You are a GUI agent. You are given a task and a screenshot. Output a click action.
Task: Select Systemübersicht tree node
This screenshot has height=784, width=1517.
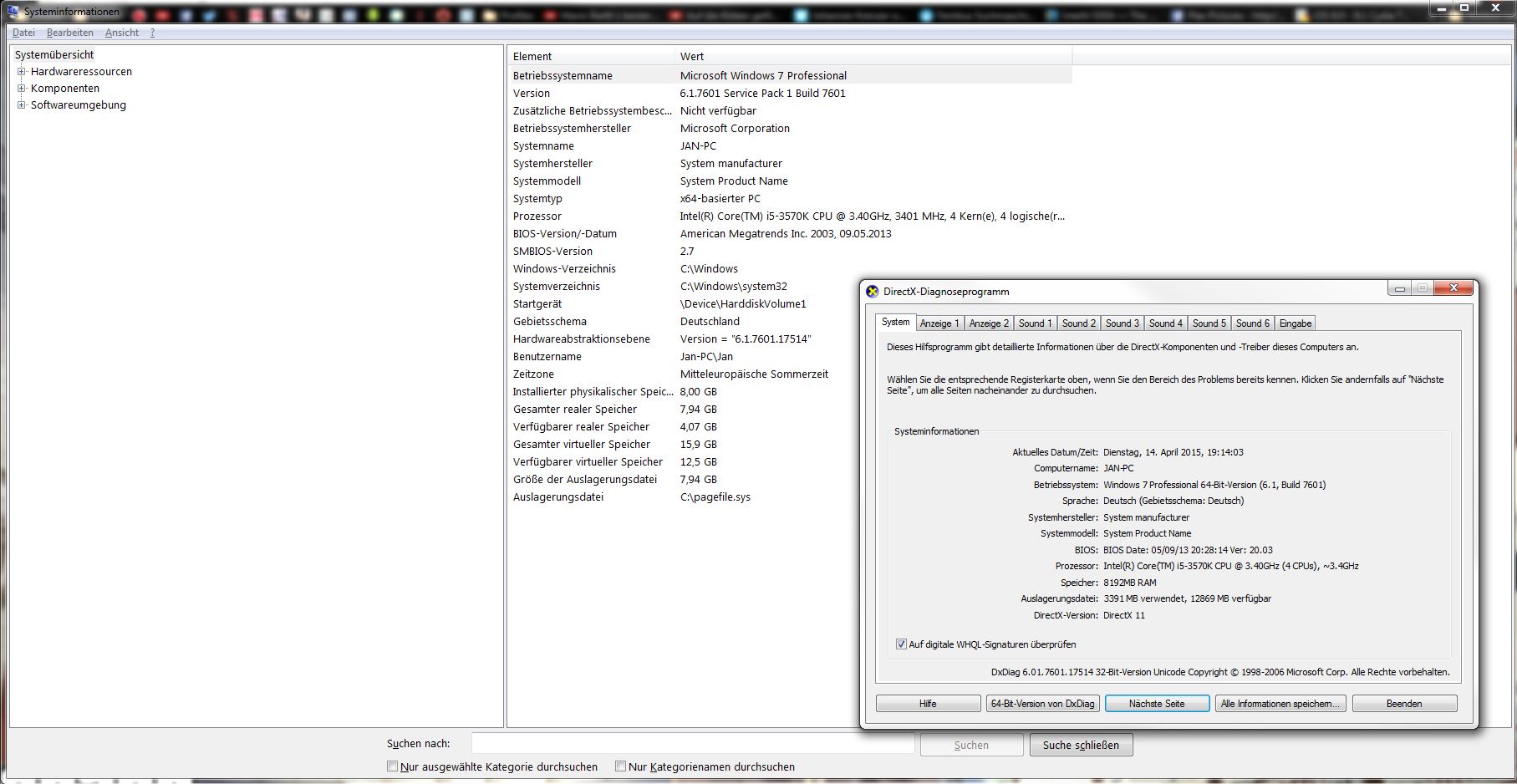54,54
